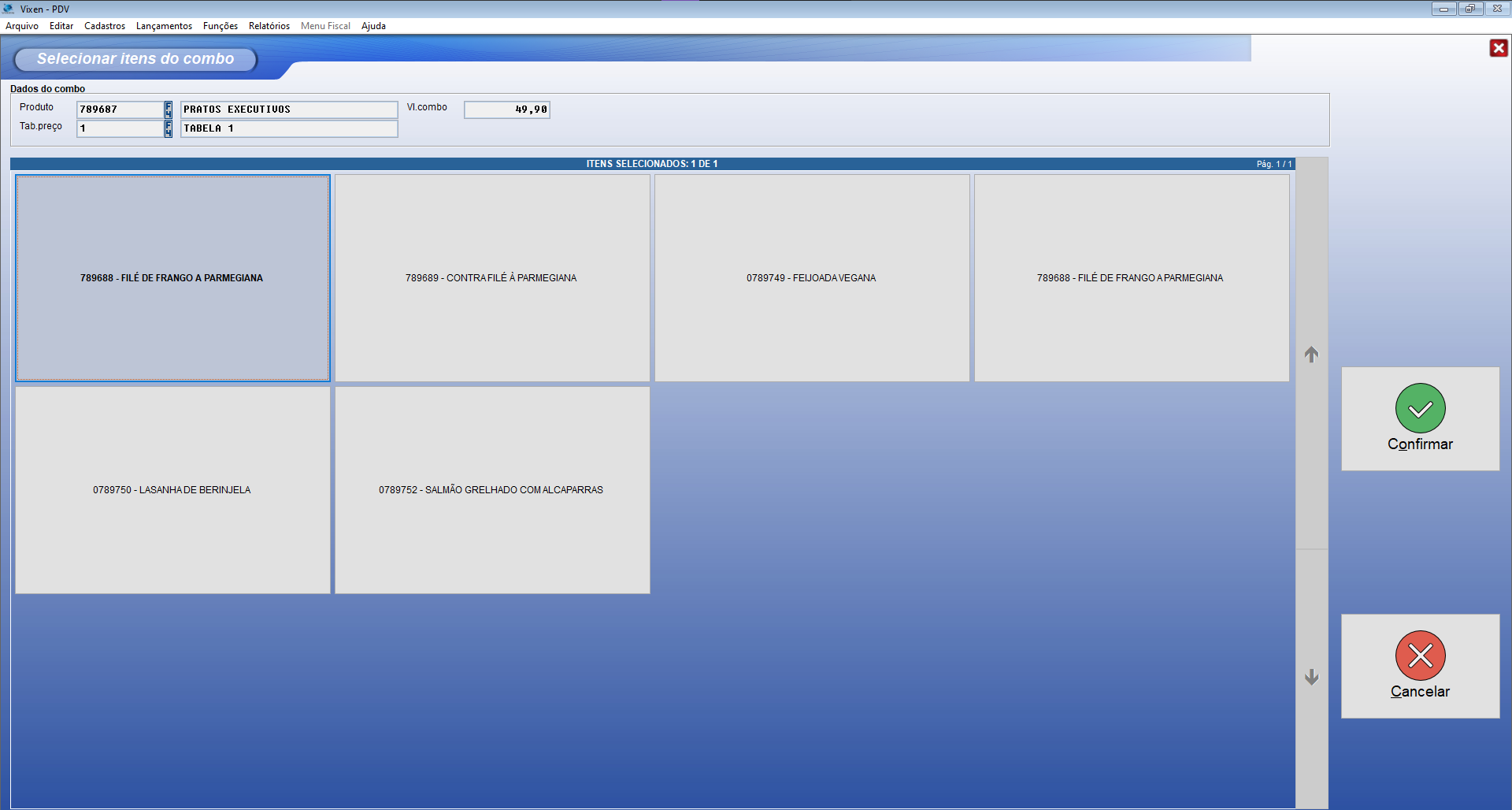The height and width of the screenshot is (810, 1512).
Task: Click the Vixen app icon in title bar
Action: 9,9
